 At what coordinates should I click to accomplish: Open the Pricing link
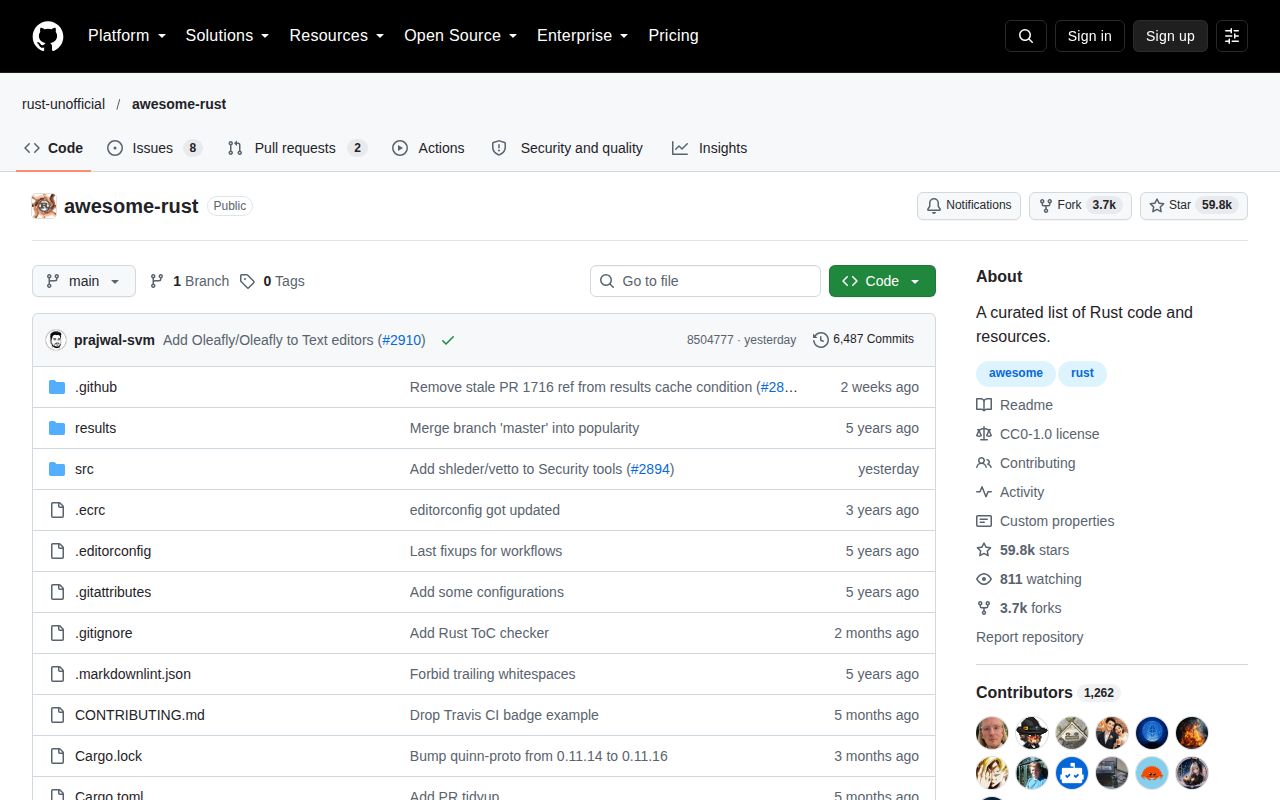[x=673, y=36]
